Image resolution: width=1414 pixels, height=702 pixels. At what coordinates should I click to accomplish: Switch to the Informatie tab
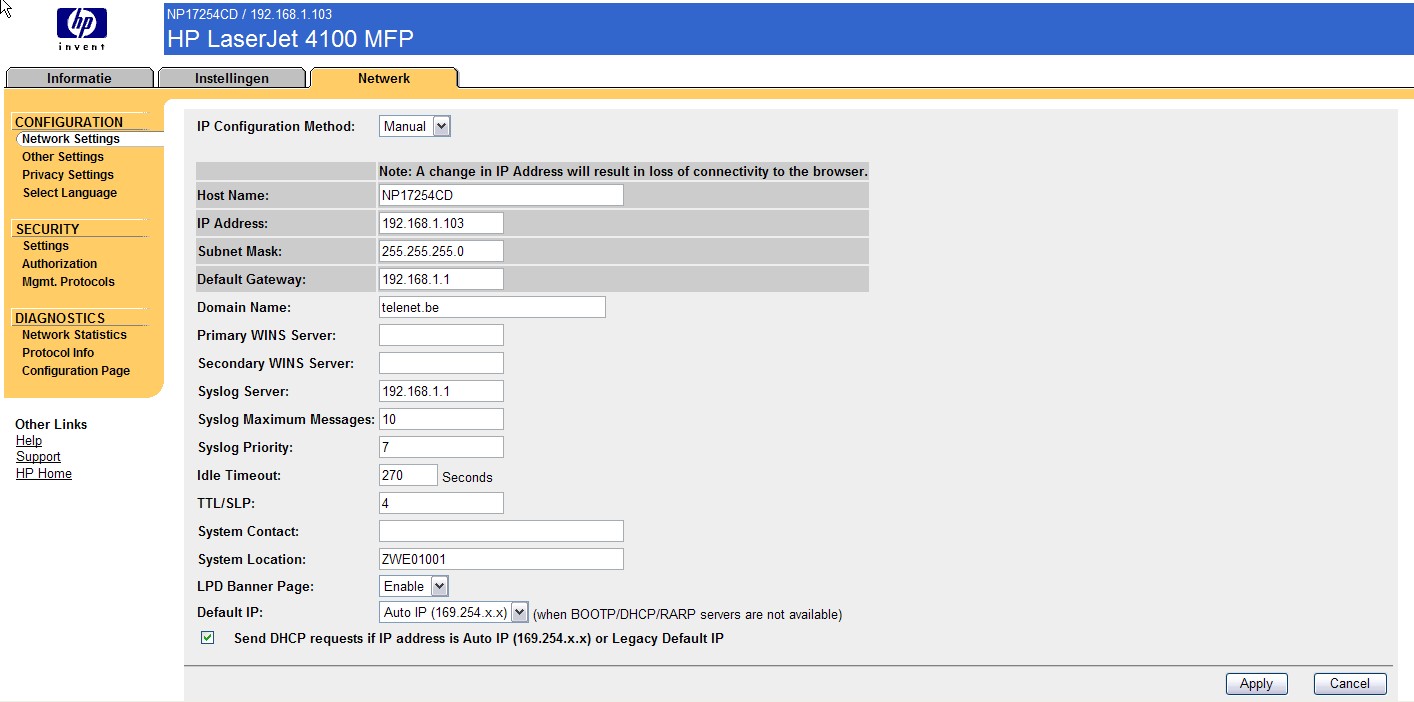point(80,78)
